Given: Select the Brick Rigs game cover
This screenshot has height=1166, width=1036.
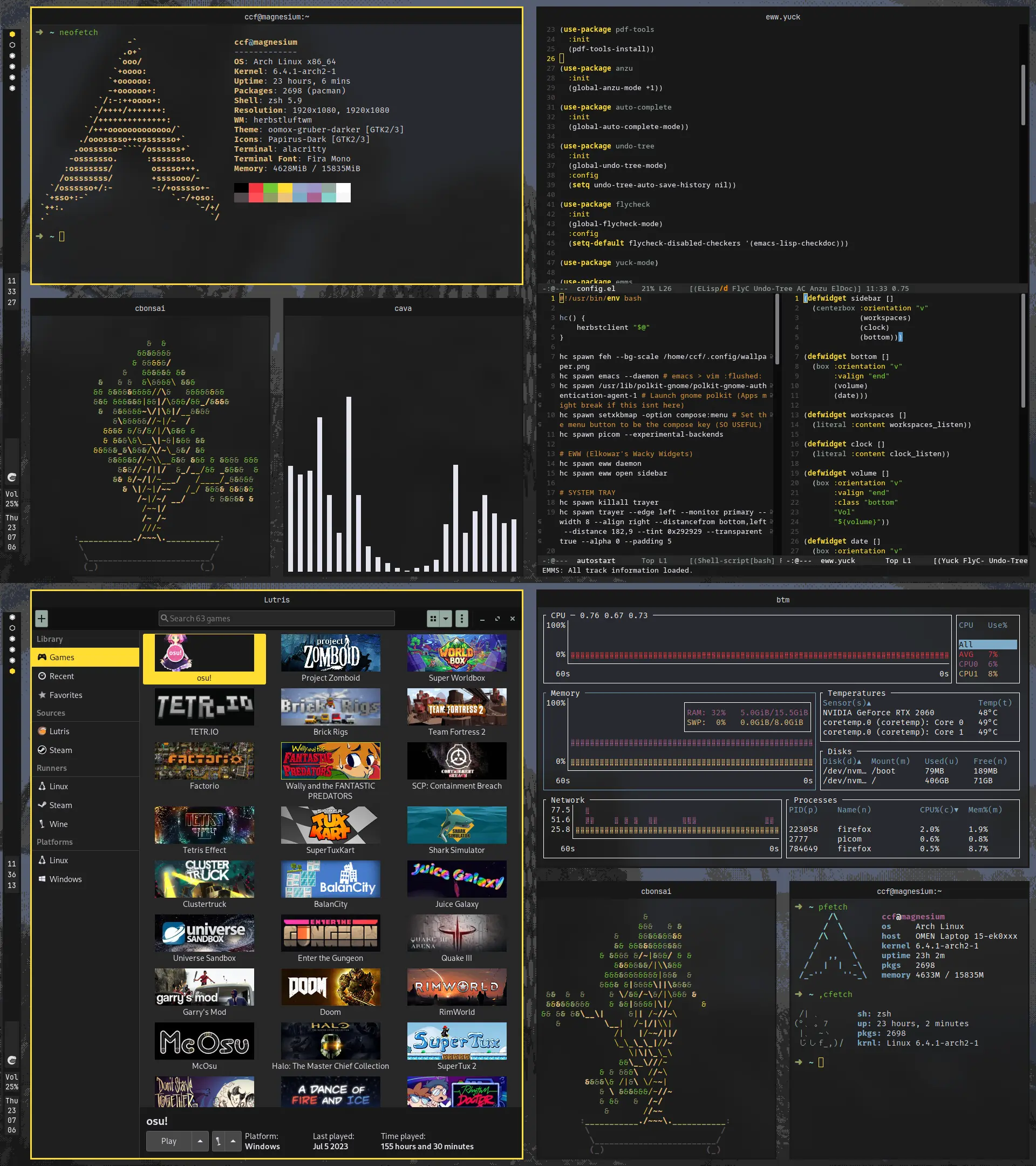Looking at the screenshot, I should 331,707.
